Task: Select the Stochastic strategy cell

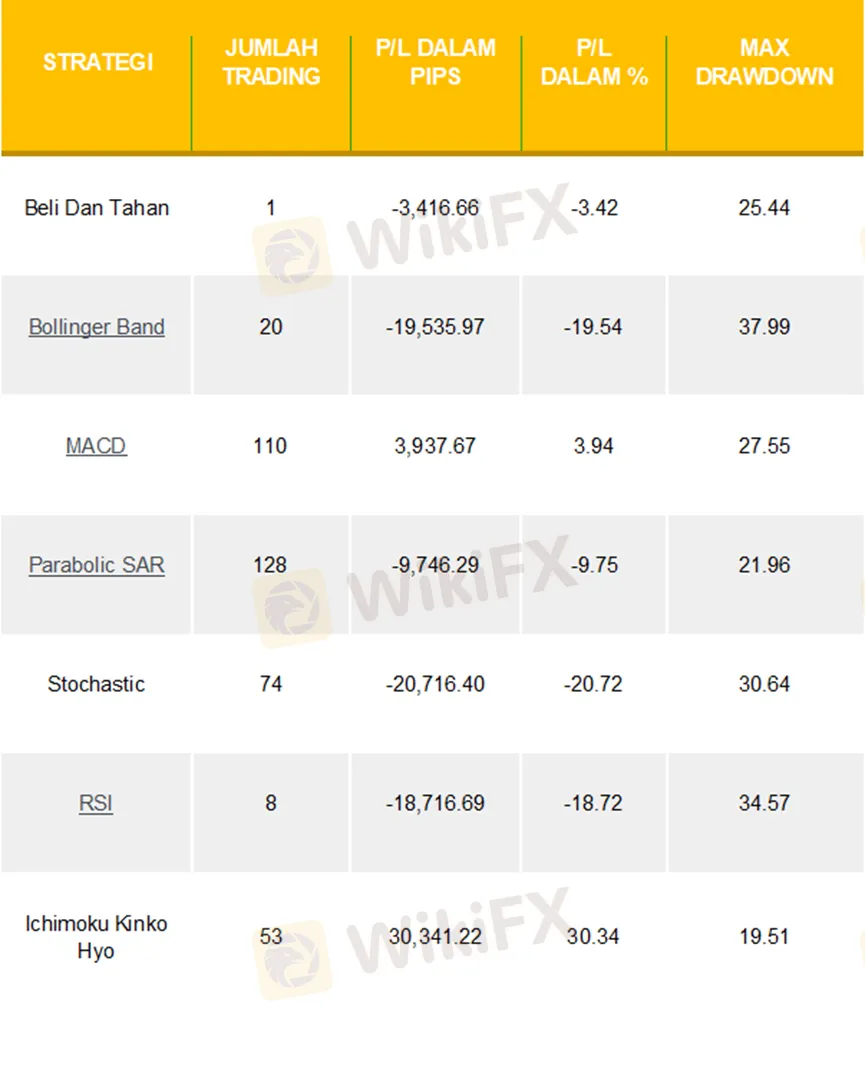Action: click(96, 684)
